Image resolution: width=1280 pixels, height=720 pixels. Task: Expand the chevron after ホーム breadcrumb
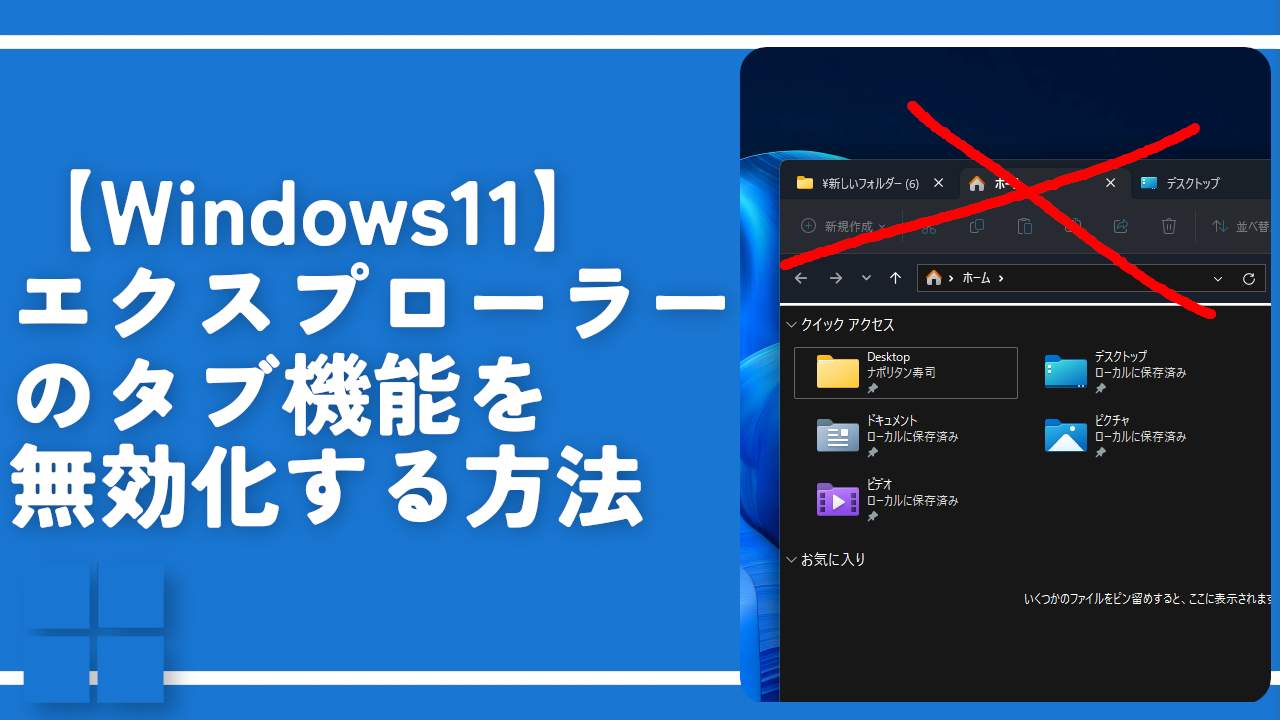pyautogui.click(x=1001, y=278)
